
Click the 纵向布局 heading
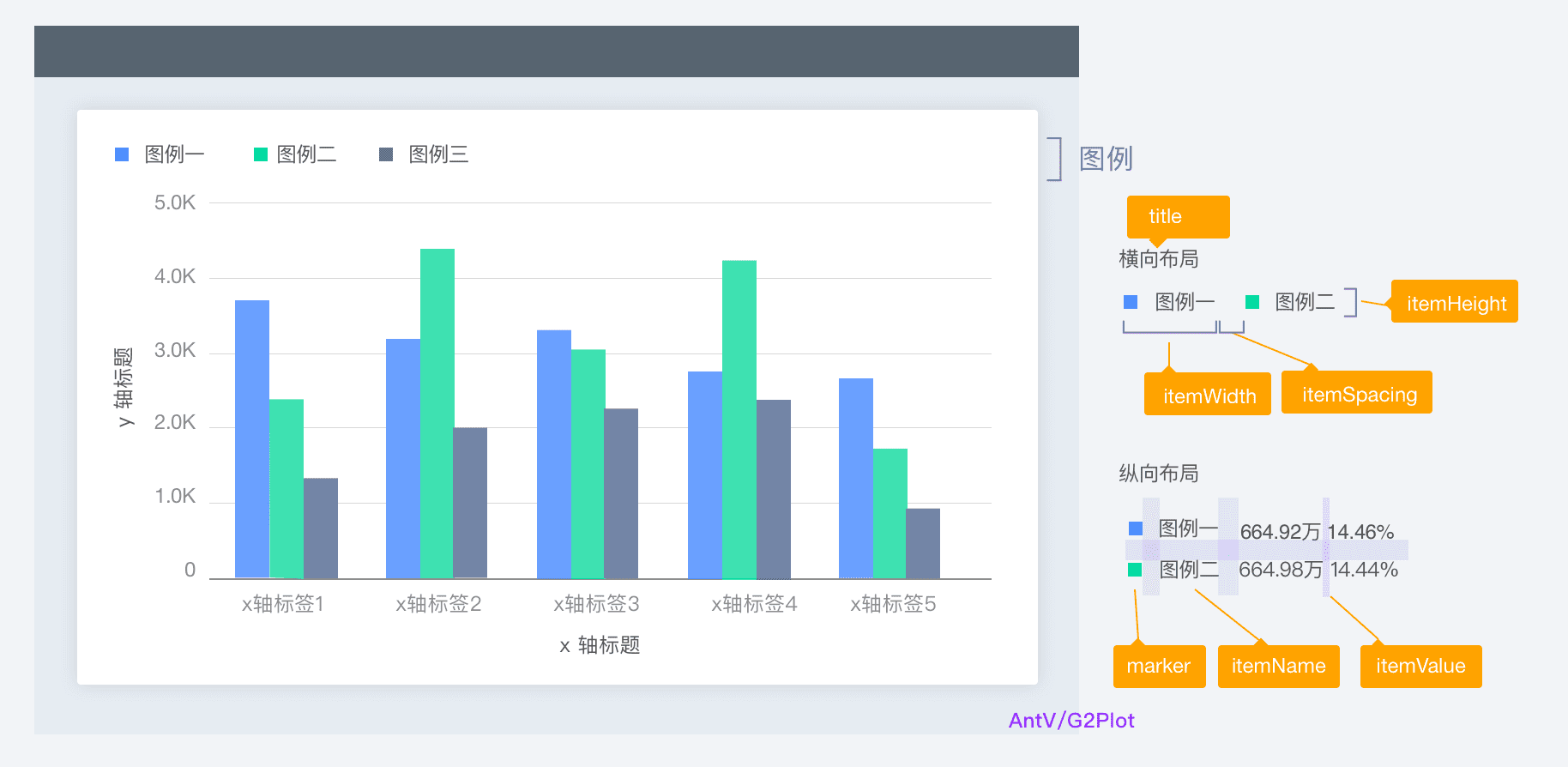pyautogui.click(x=1159, y=474)
